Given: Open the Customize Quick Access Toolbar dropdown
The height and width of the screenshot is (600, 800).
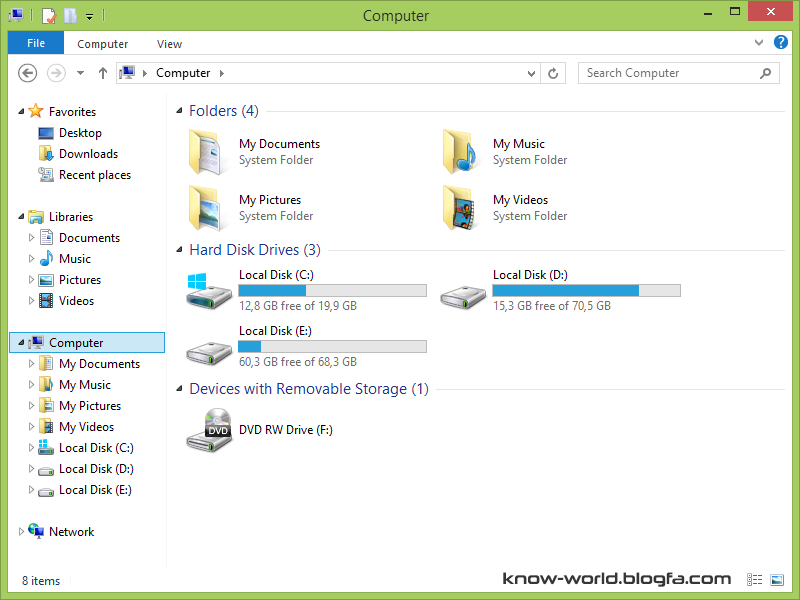Looking at the screenshot, I should pos(88,15).
